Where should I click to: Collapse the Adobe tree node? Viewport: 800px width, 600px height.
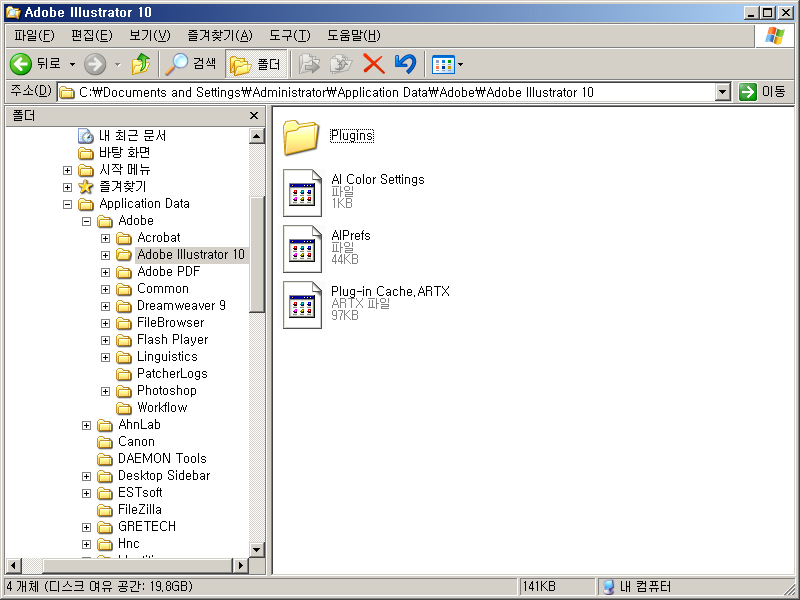(86, 221)
